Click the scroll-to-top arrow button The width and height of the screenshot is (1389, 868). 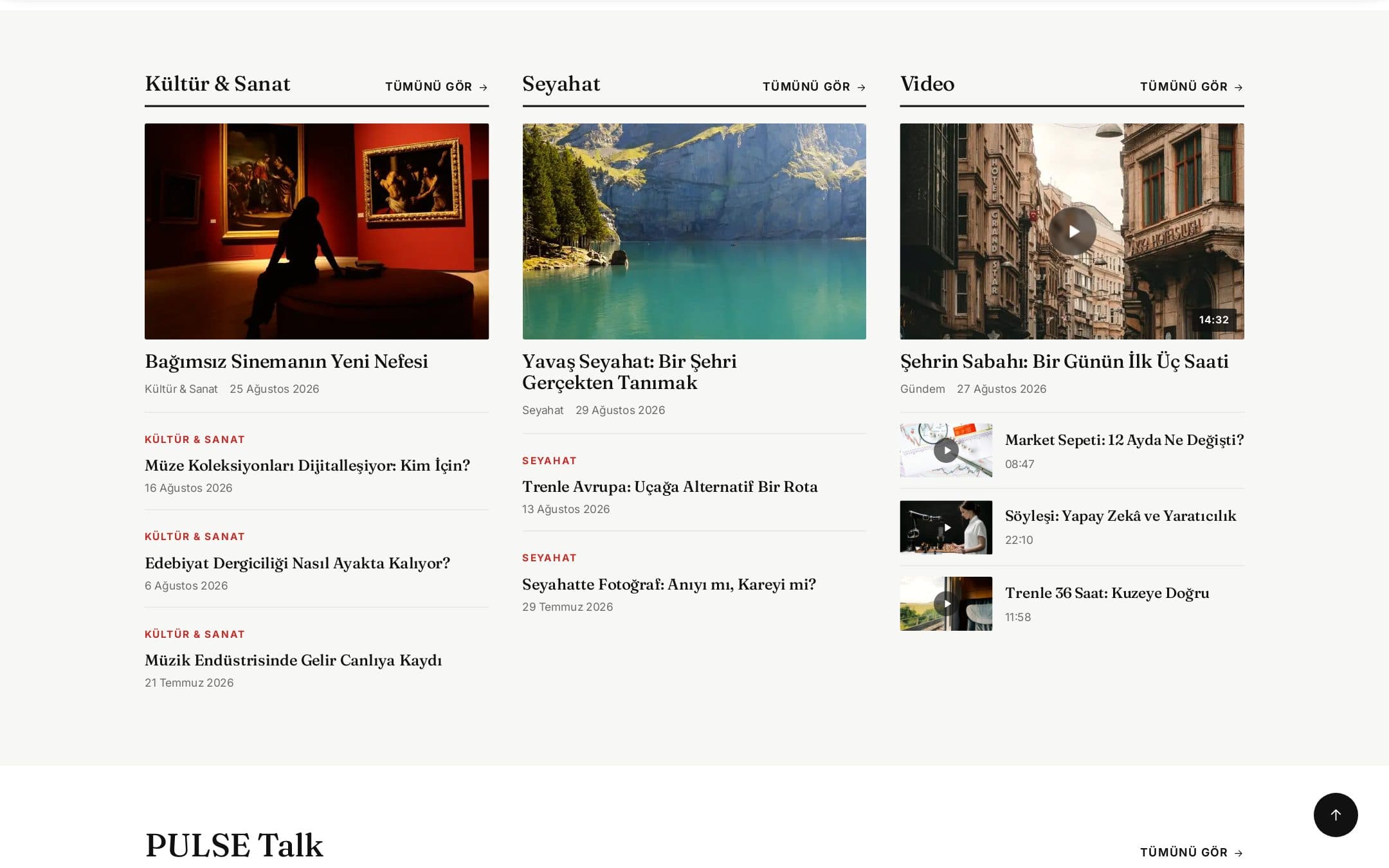(x=1335, y=815)
